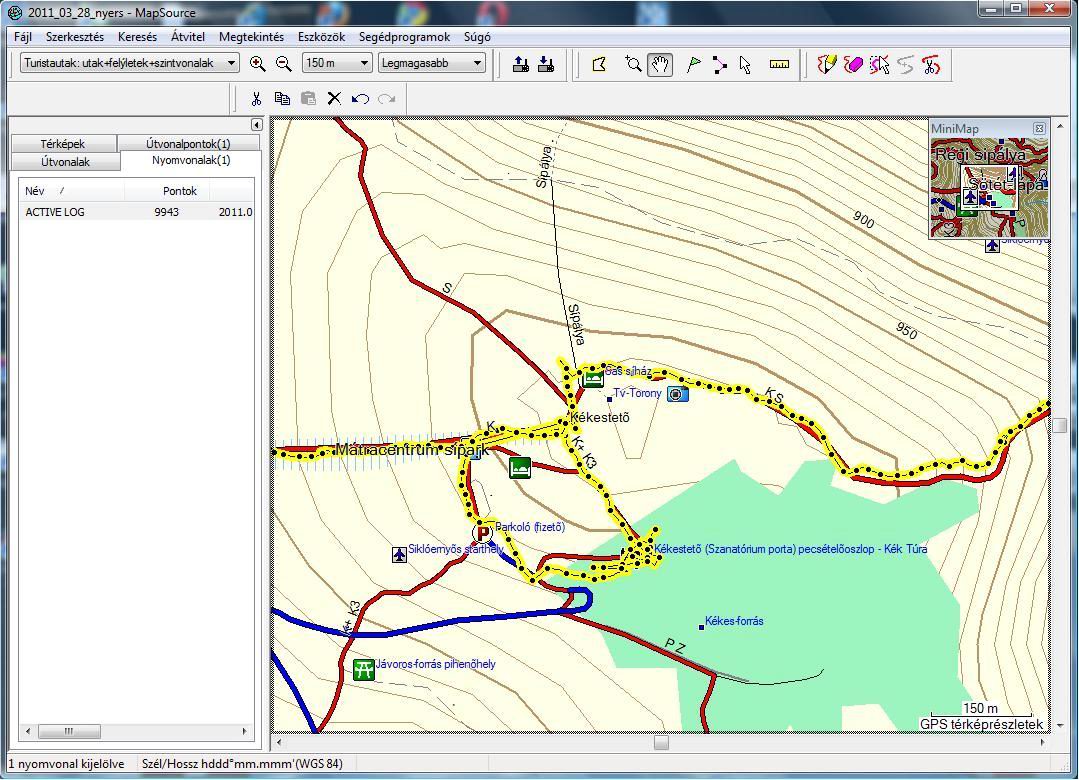Select the Track Select tool
Viewport: 1079px width, 780px height.
pyautogui.click(x=879, y=65)
